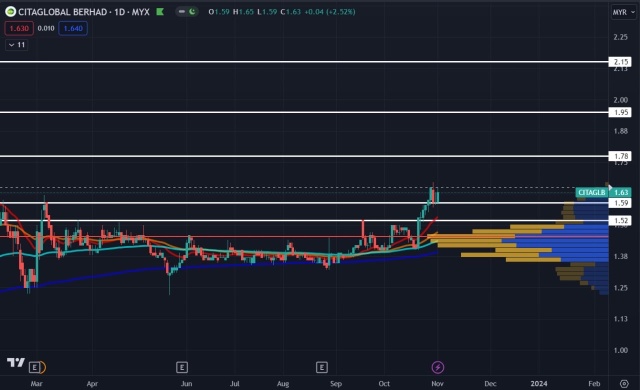Click the purple lightning event marker
Image resolution: width=640 pixels, height=390 pixels.
438,368
